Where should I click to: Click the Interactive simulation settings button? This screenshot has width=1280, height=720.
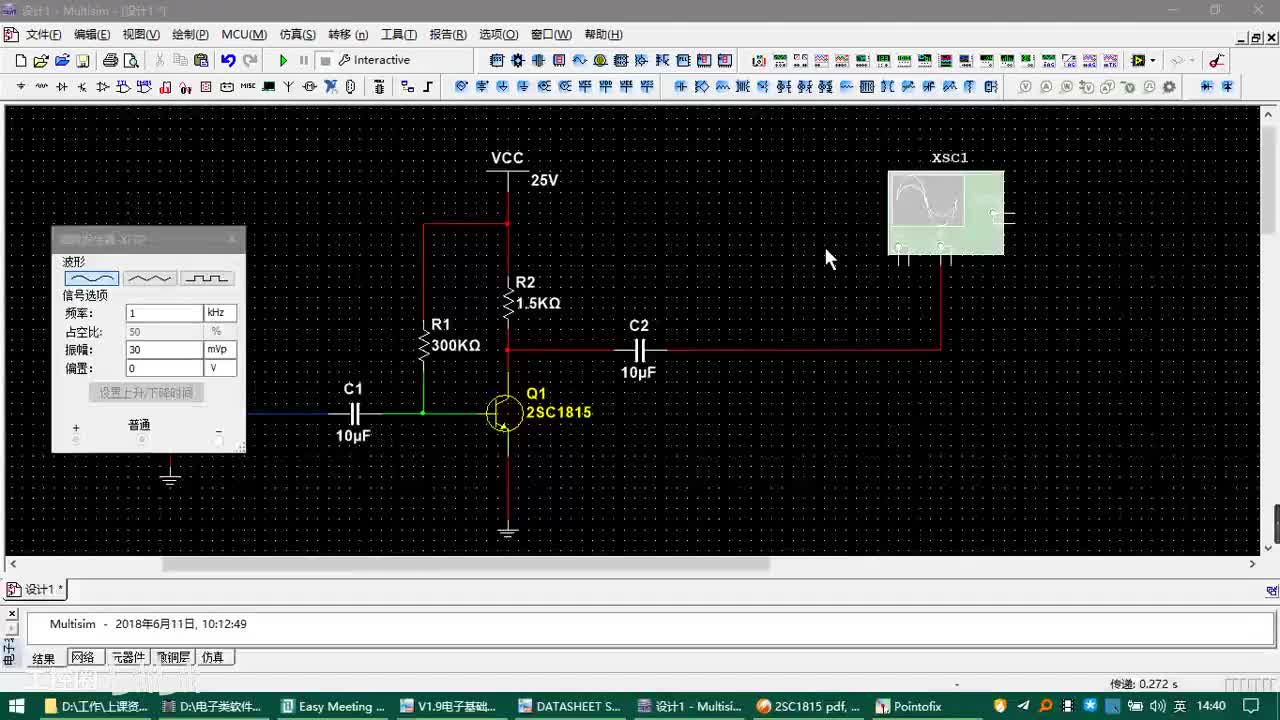pyautogui.click(x=374, y=61)
